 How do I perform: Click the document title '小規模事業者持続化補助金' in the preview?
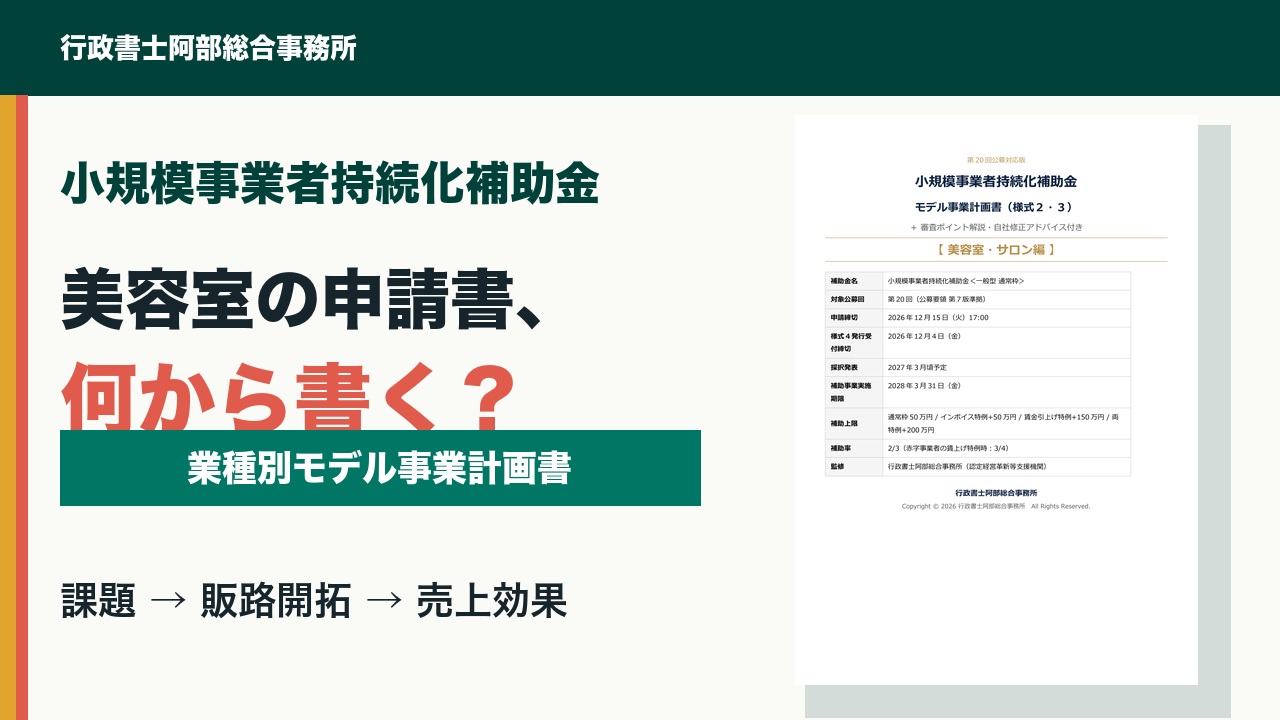pos(996,182)
